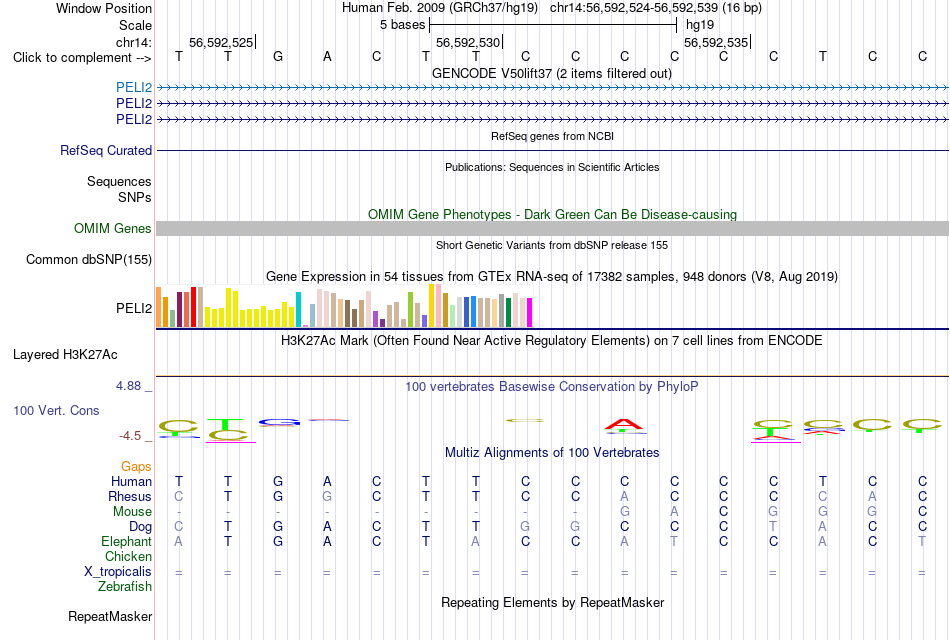Click the H3K27Ac Mark ENCODE track title
Image resolution: width=950 pixels, height=640 pixels.
[x=552, y=341]
